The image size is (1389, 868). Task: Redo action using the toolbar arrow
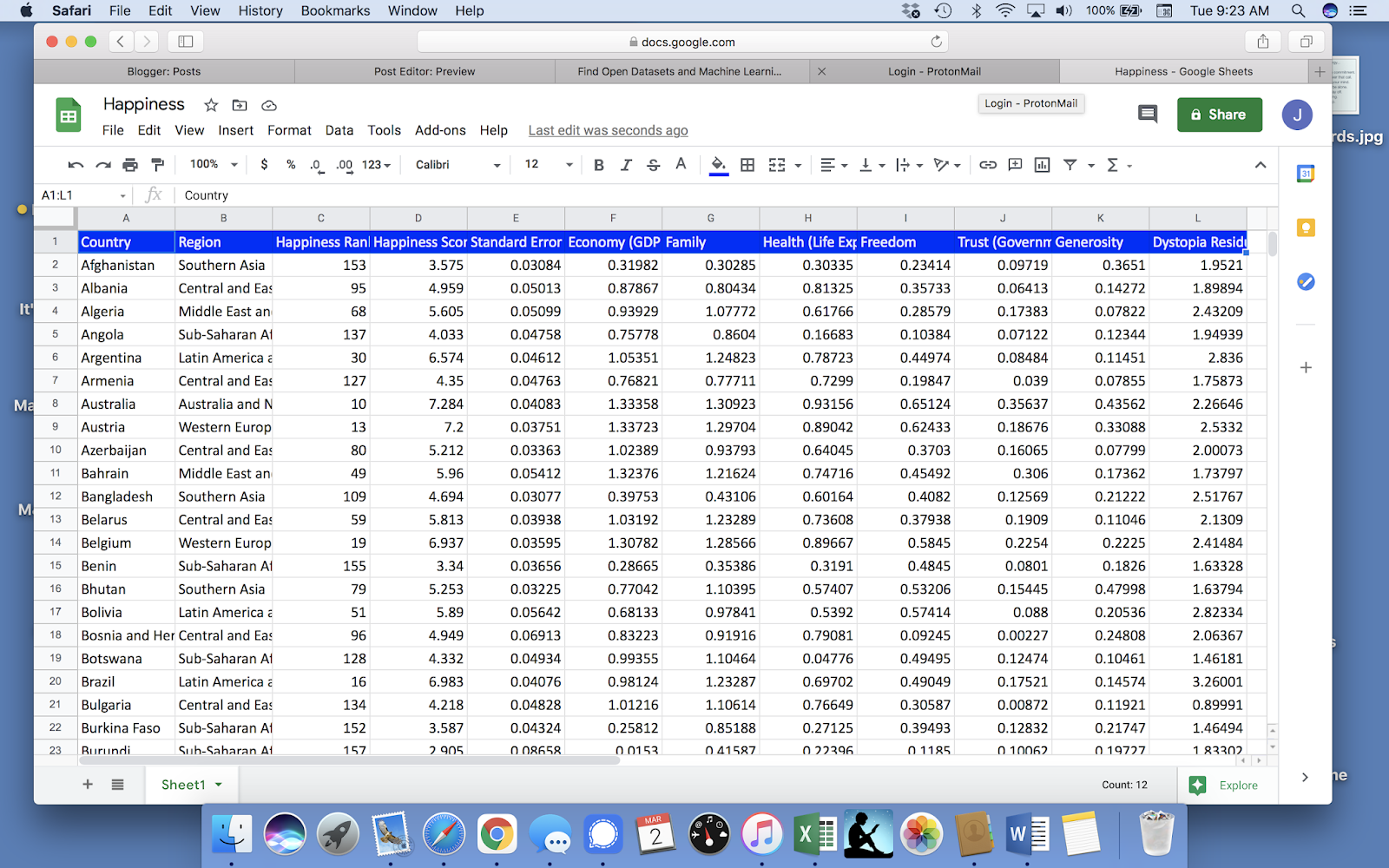pos(103,165)
